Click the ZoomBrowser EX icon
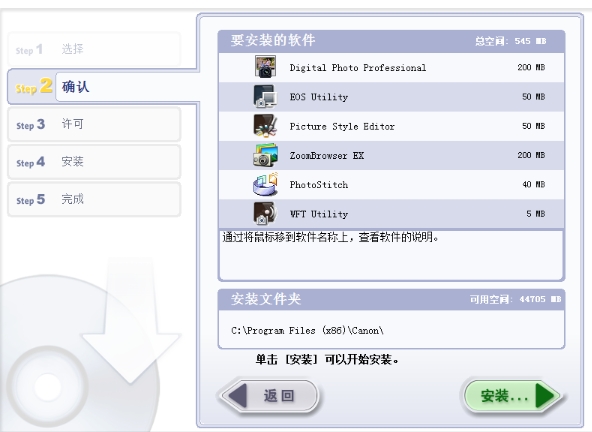The height and width of the screenshot is (432, 592). 265,155
